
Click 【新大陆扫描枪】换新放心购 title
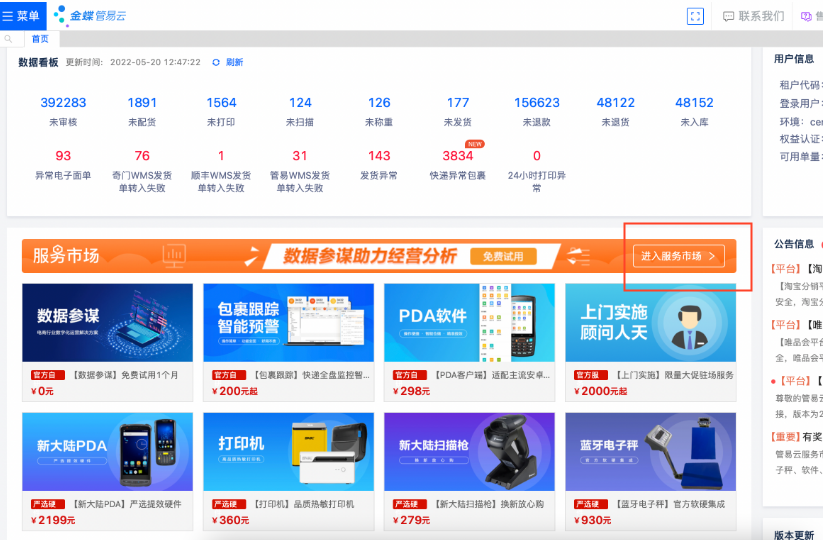[x=489, y=504]
